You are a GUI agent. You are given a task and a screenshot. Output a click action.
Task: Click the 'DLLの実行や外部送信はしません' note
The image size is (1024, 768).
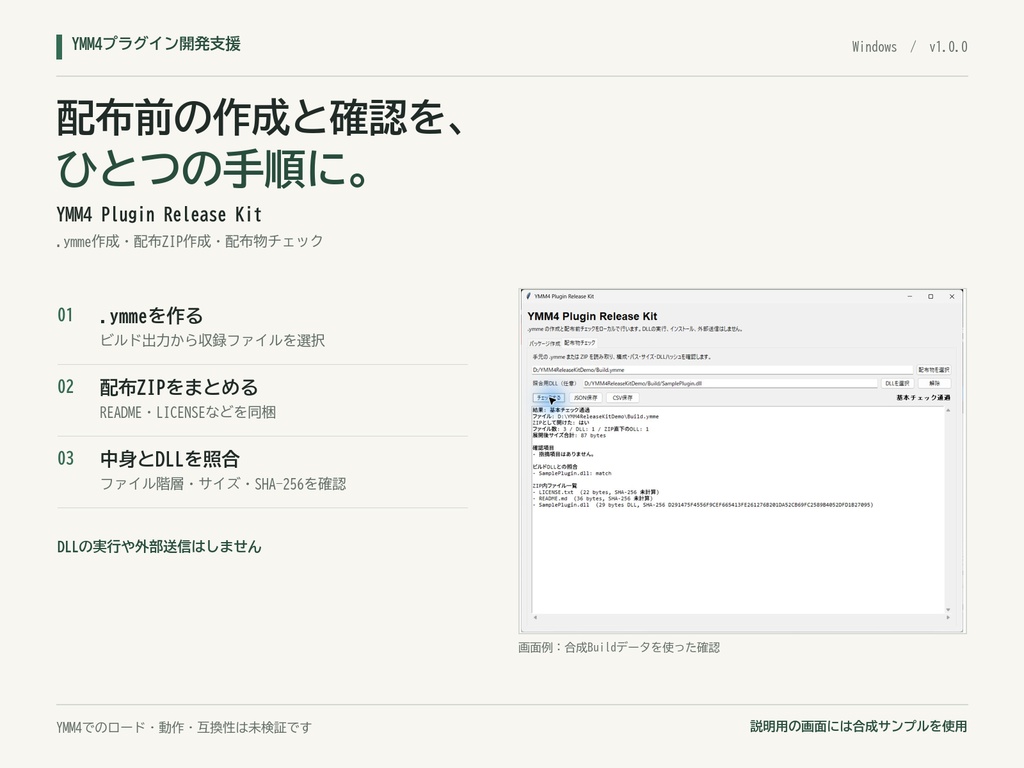click(x=159, y=547)
